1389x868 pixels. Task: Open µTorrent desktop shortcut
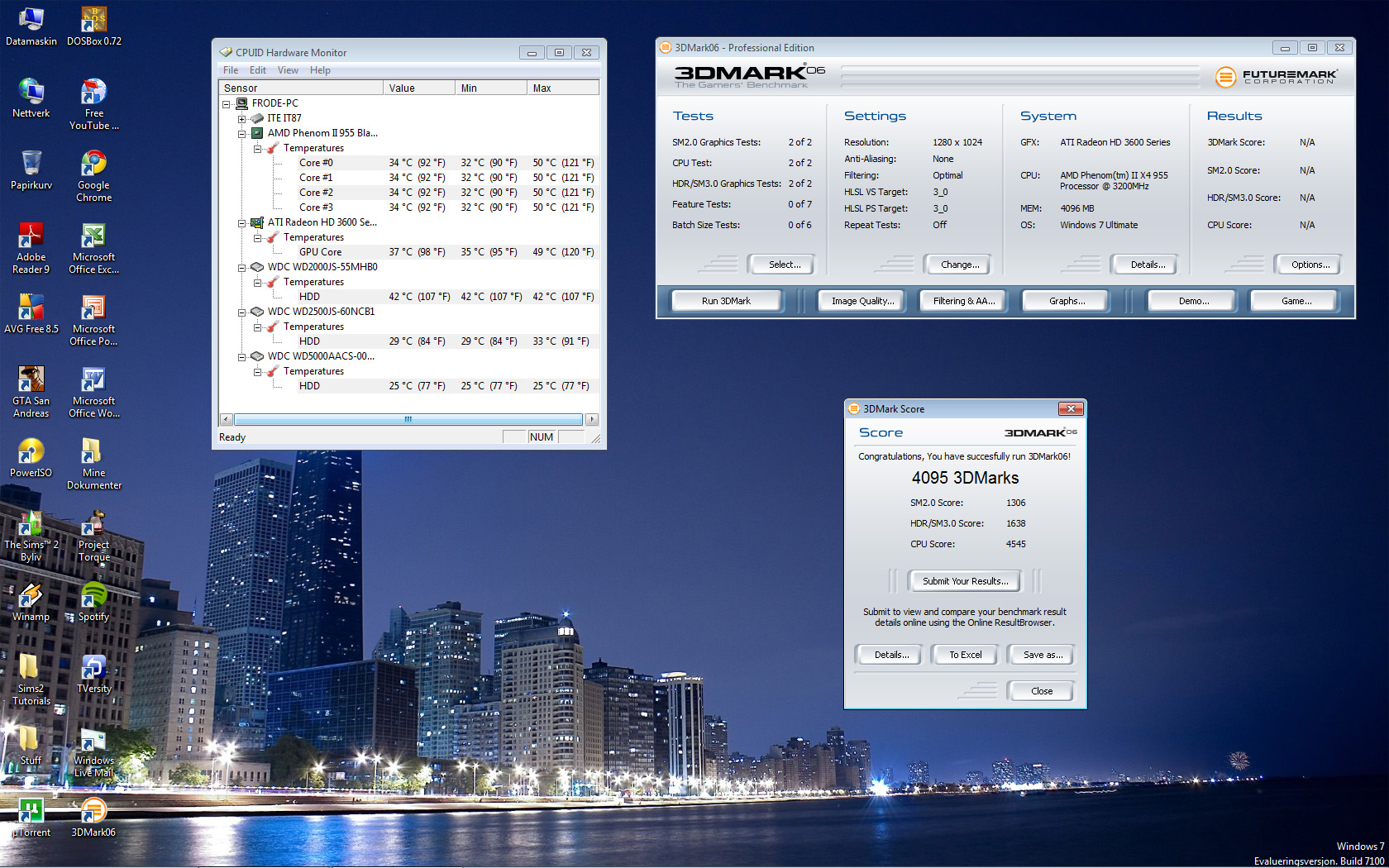tap(31, 817)
